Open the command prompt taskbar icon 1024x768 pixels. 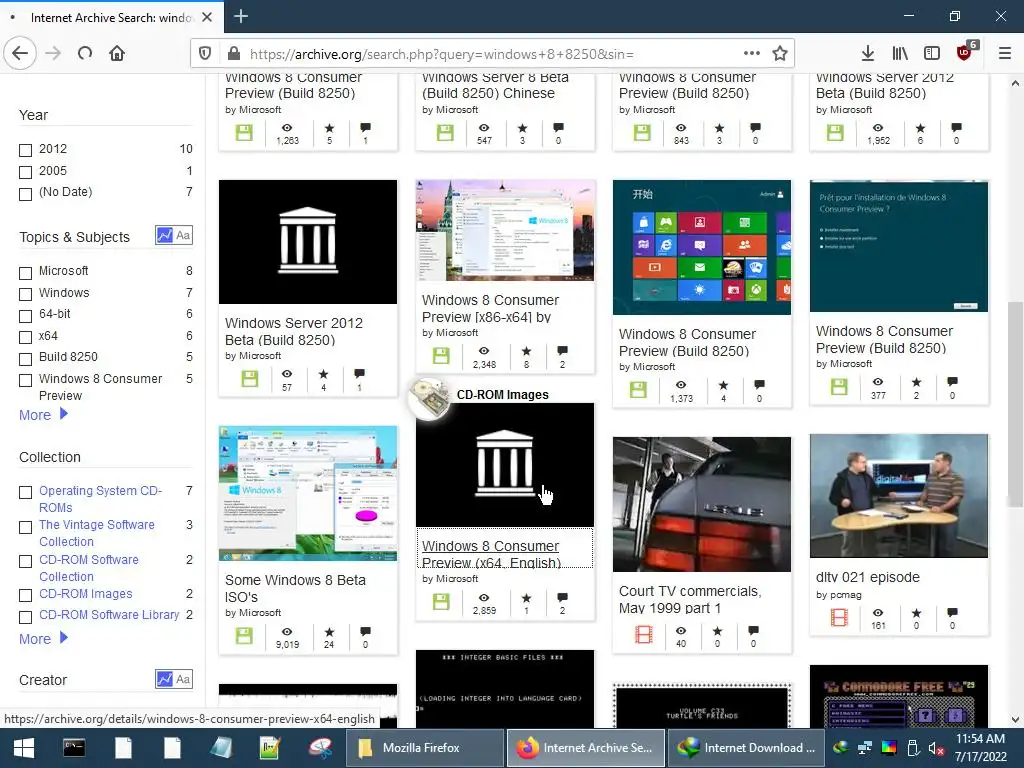coord(73,748)
